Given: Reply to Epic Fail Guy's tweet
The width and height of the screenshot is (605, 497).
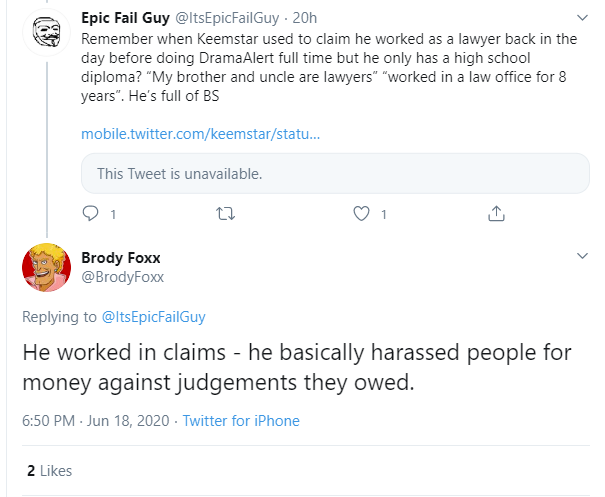Looking at the screenshot, I should (x=91, y=213).
